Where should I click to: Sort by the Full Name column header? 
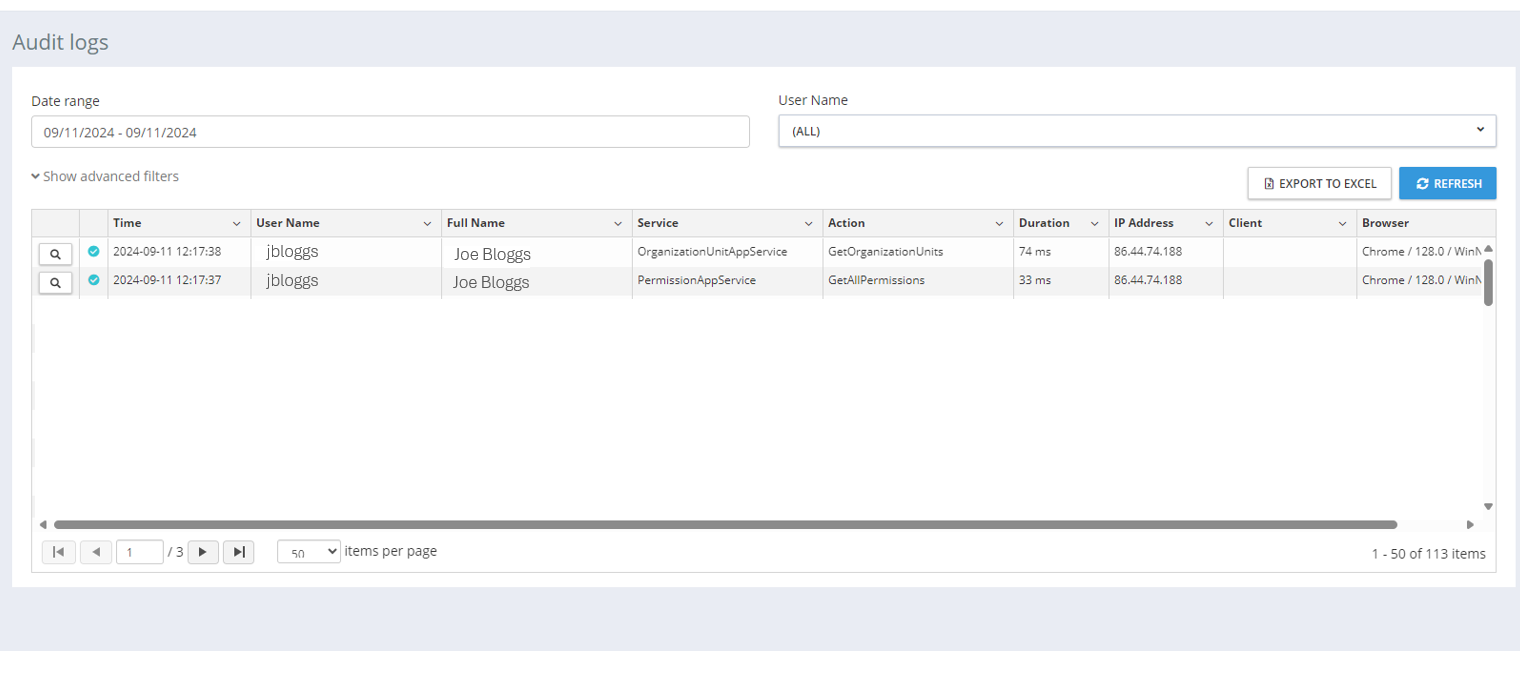coord(476,223)
